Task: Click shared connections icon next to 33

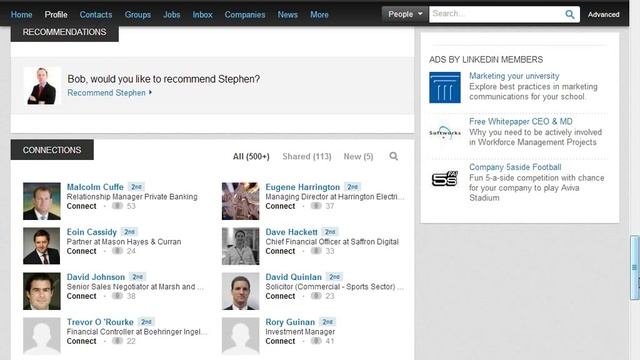Action: point(316,251)
